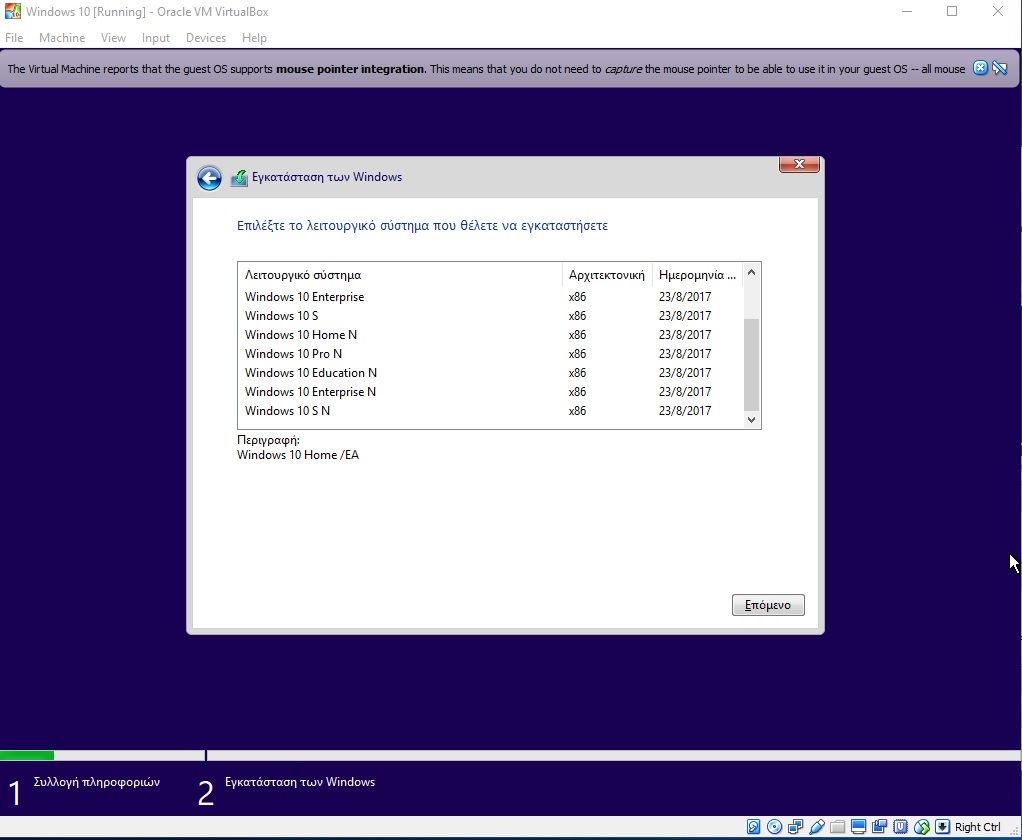Click the Λειτουργικό σύστημα column header
The height and width of the screenshot is (840, 1022).
pos(400,275)
